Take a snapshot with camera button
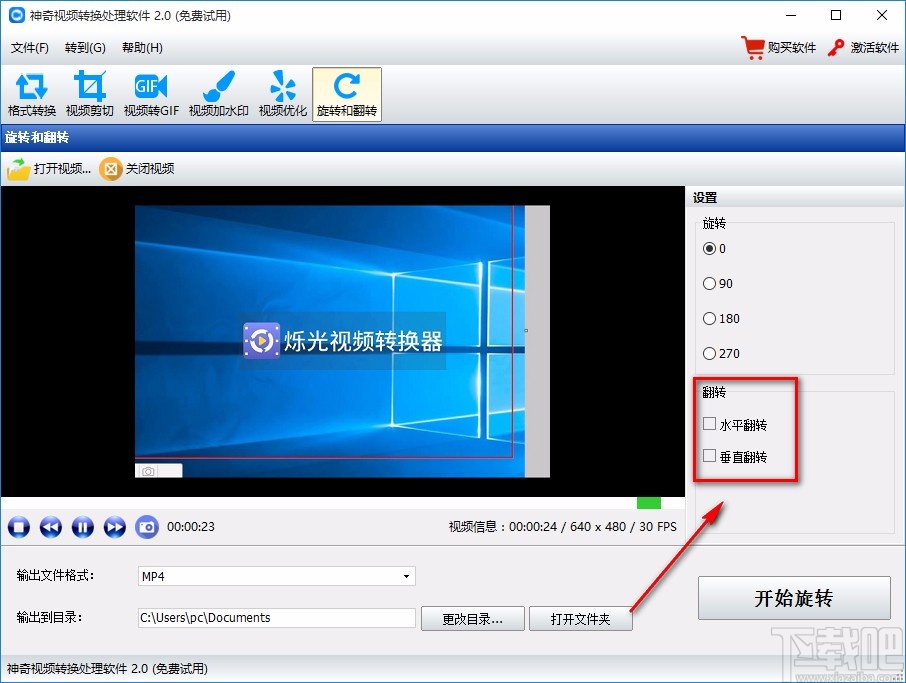This screenshot has width=906, height=683. (147, 527)
